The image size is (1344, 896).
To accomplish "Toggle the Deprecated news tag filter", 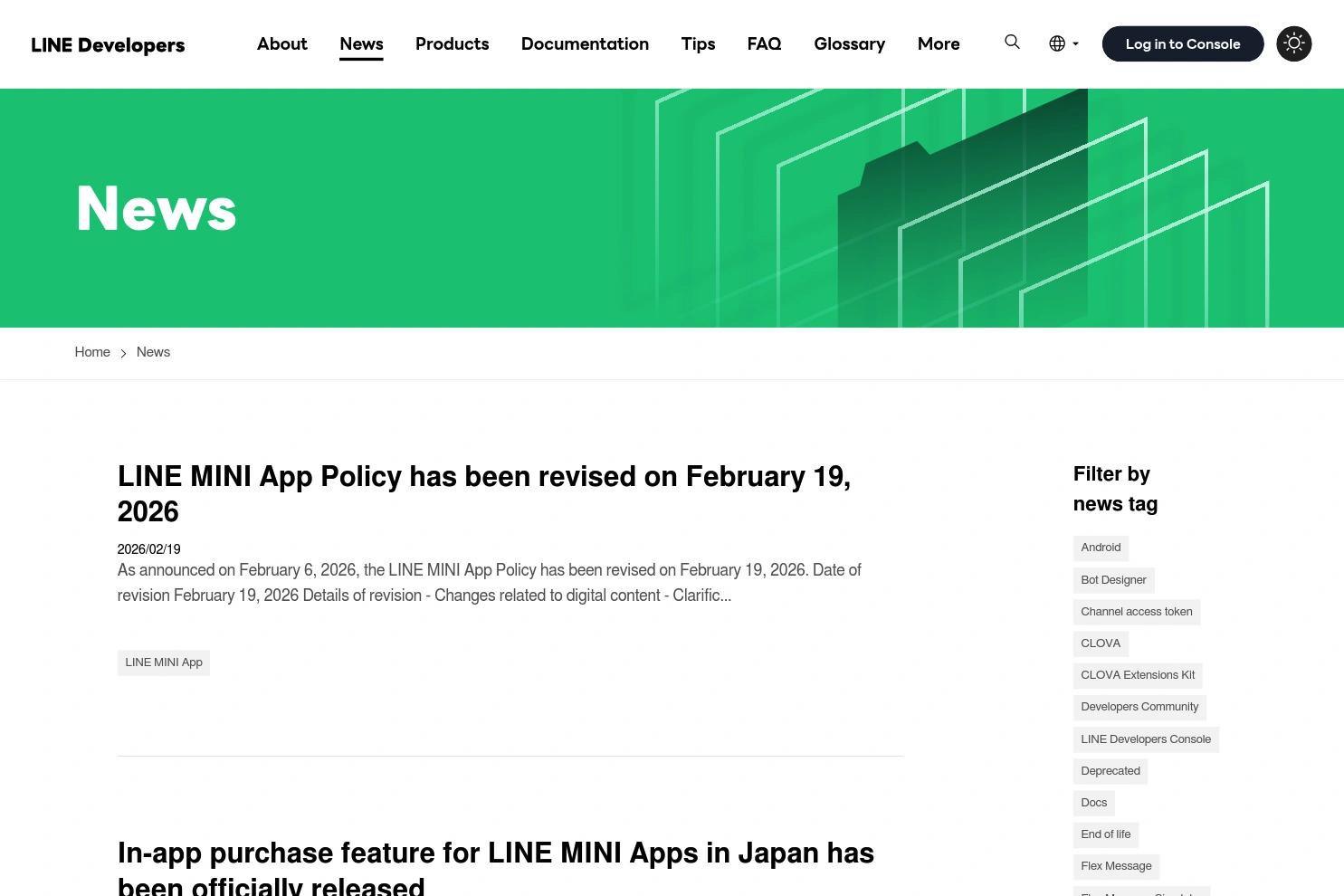I will [x=1110, y=771].
